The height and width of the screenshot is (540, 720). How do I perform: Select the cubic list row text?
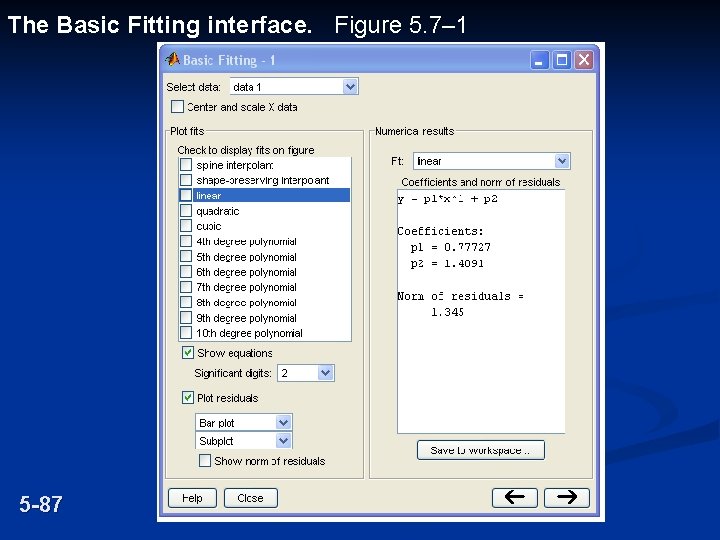(x=209, y=226)
